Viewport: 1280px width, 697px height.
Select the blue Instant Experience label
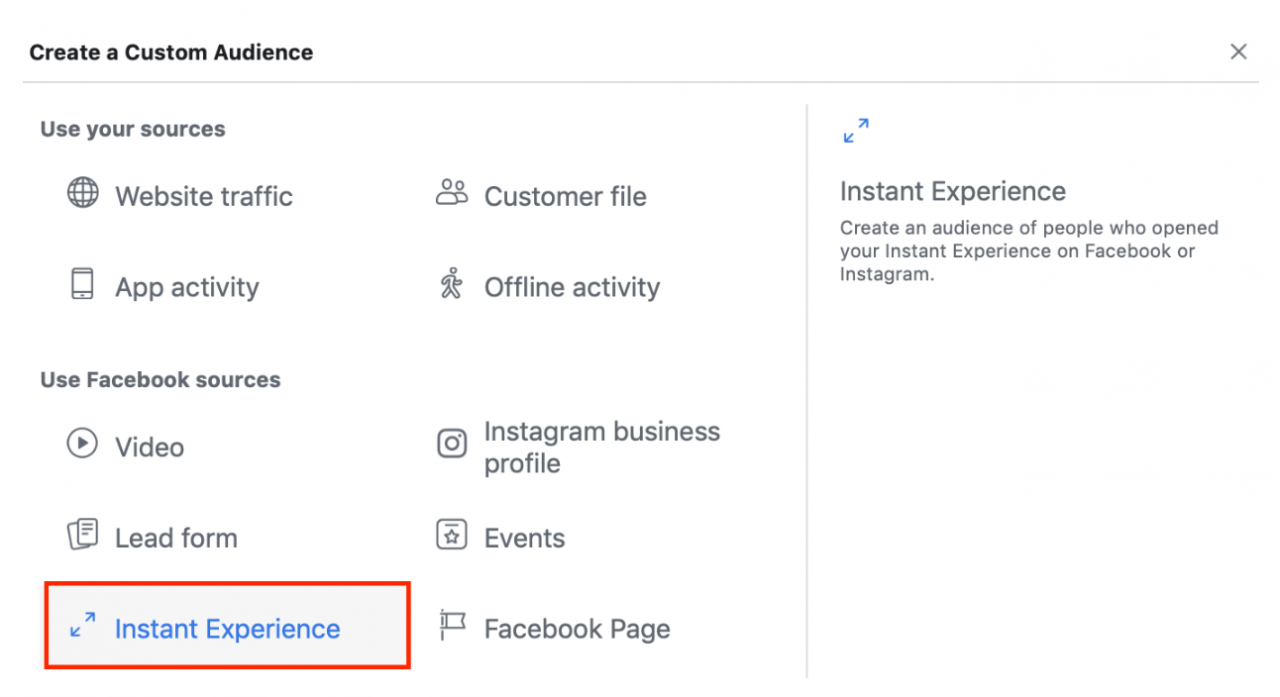(x=227, y=630)
